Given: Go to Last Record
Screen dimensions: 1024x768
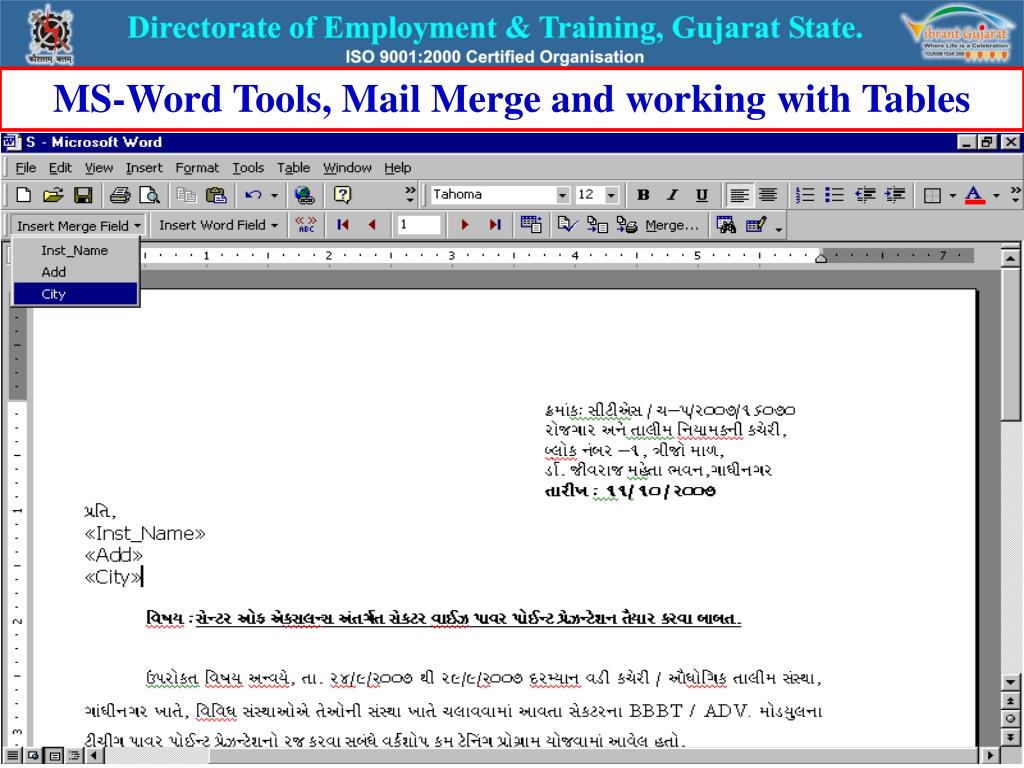Looking at the screenshot, I should pyautogui.click(x=495, y=225).
